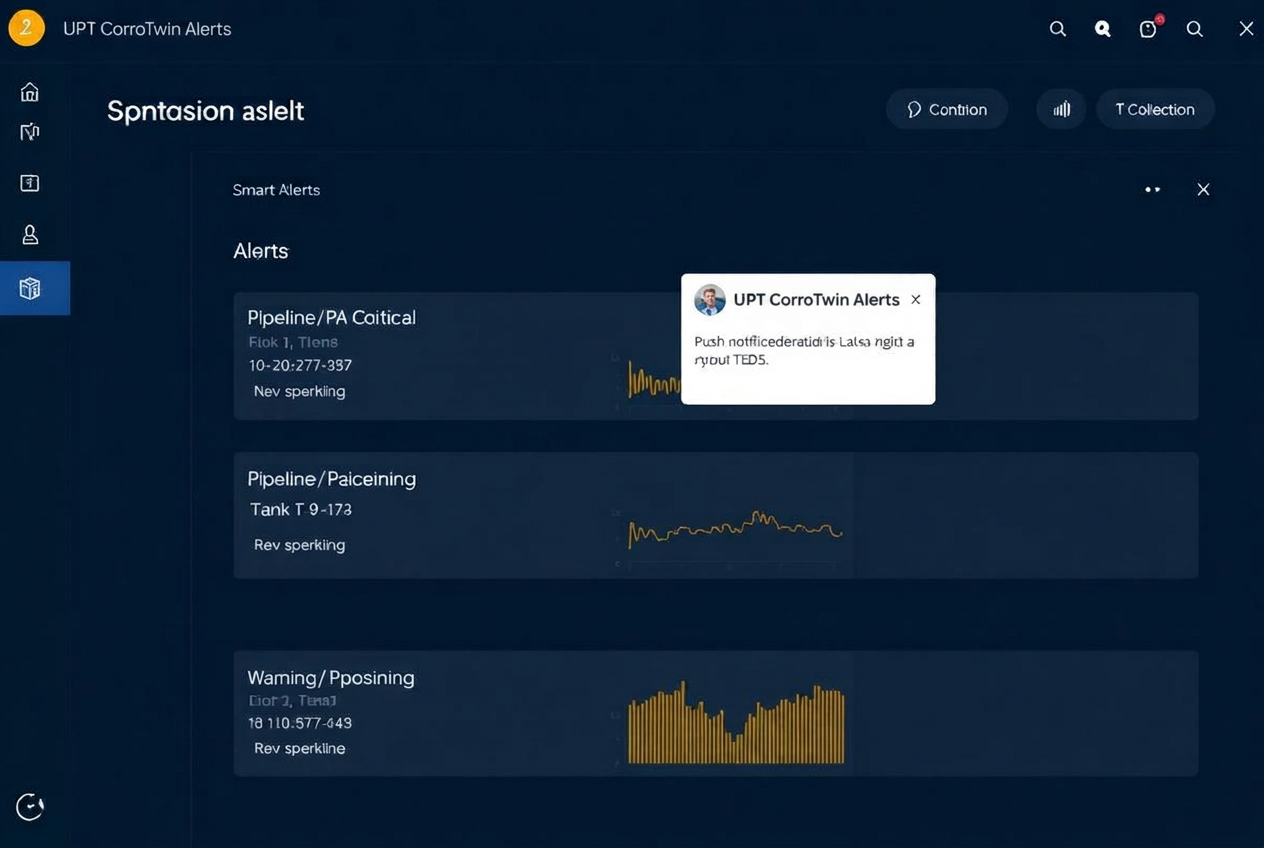Image resolution: width=1264 pixels, height=848 pixels.
Task: Open the Home icon in sidebar
Action: pyautogui.click(x=30, y=92)
